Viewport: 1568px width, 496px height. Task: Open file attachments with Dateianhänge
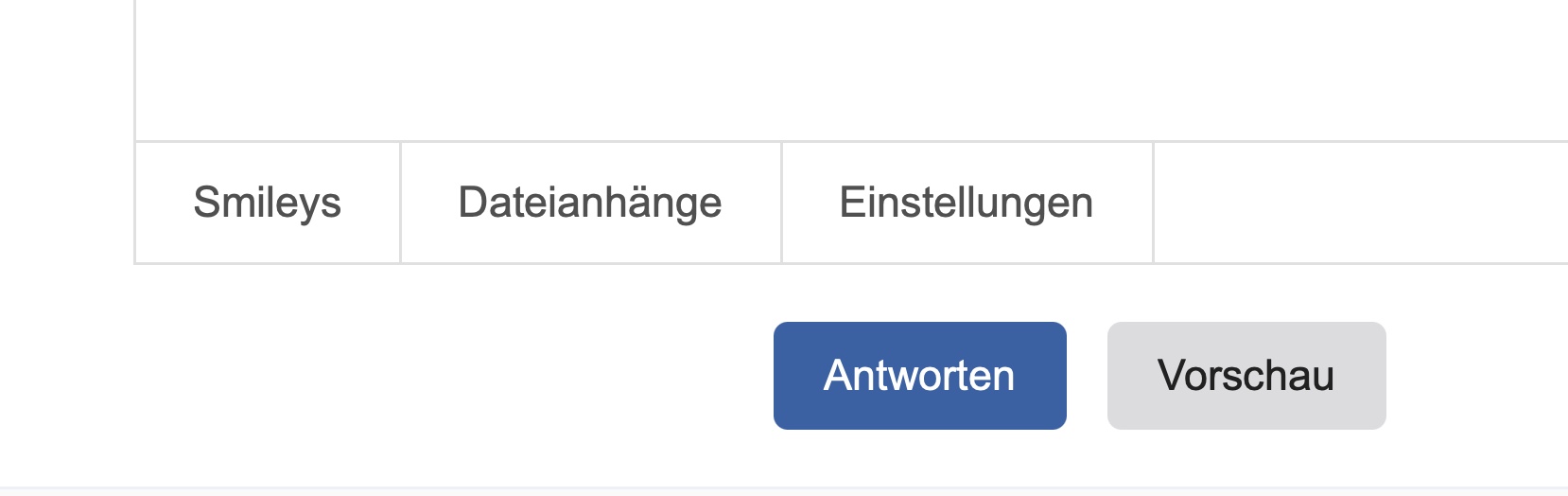(x=590, y=203)
